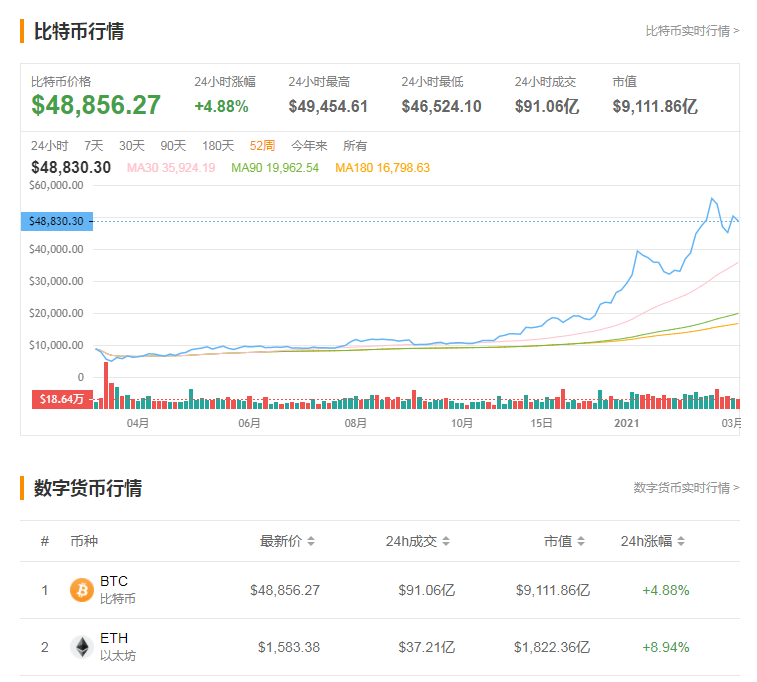This screenshot has width=757, height=682.
Task: Click the ETH 24h volume $37.21亿
Action: 426,647
